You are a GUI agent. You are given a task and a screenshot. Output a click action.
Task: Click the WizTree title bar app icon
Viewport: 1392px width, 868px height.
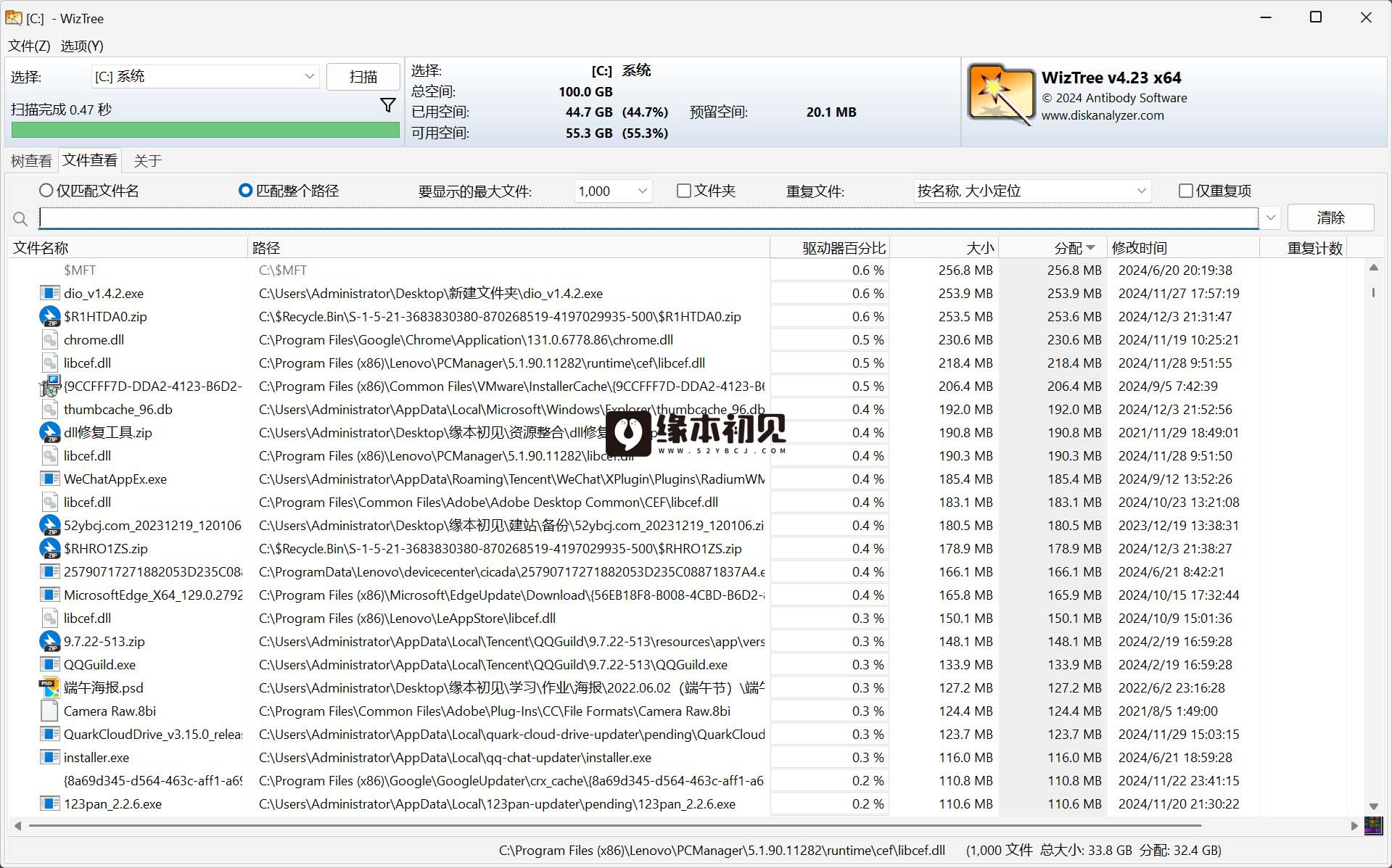[x=14, y=17]
